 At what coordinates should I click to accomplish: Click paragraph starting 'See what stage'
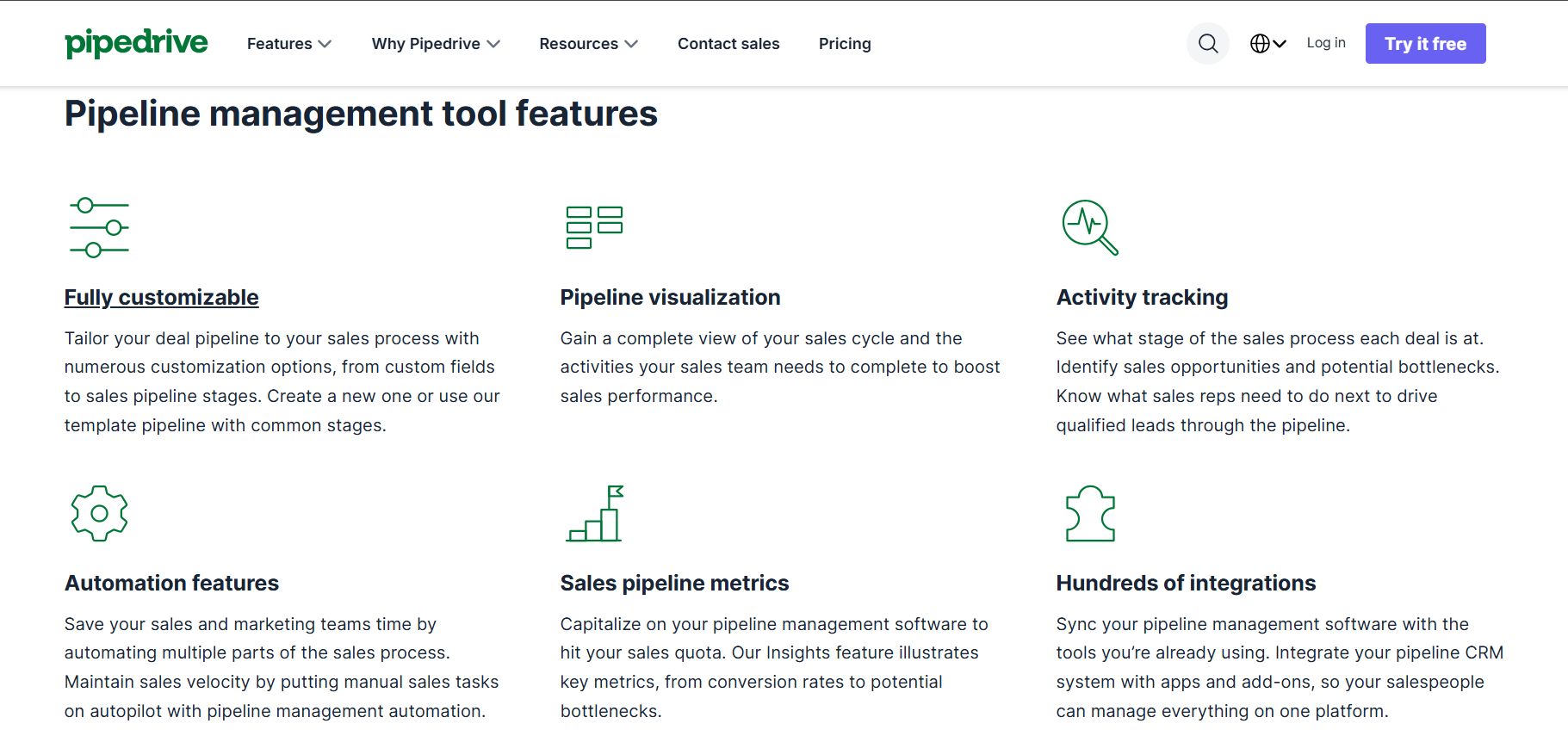tap(1278, 381)
